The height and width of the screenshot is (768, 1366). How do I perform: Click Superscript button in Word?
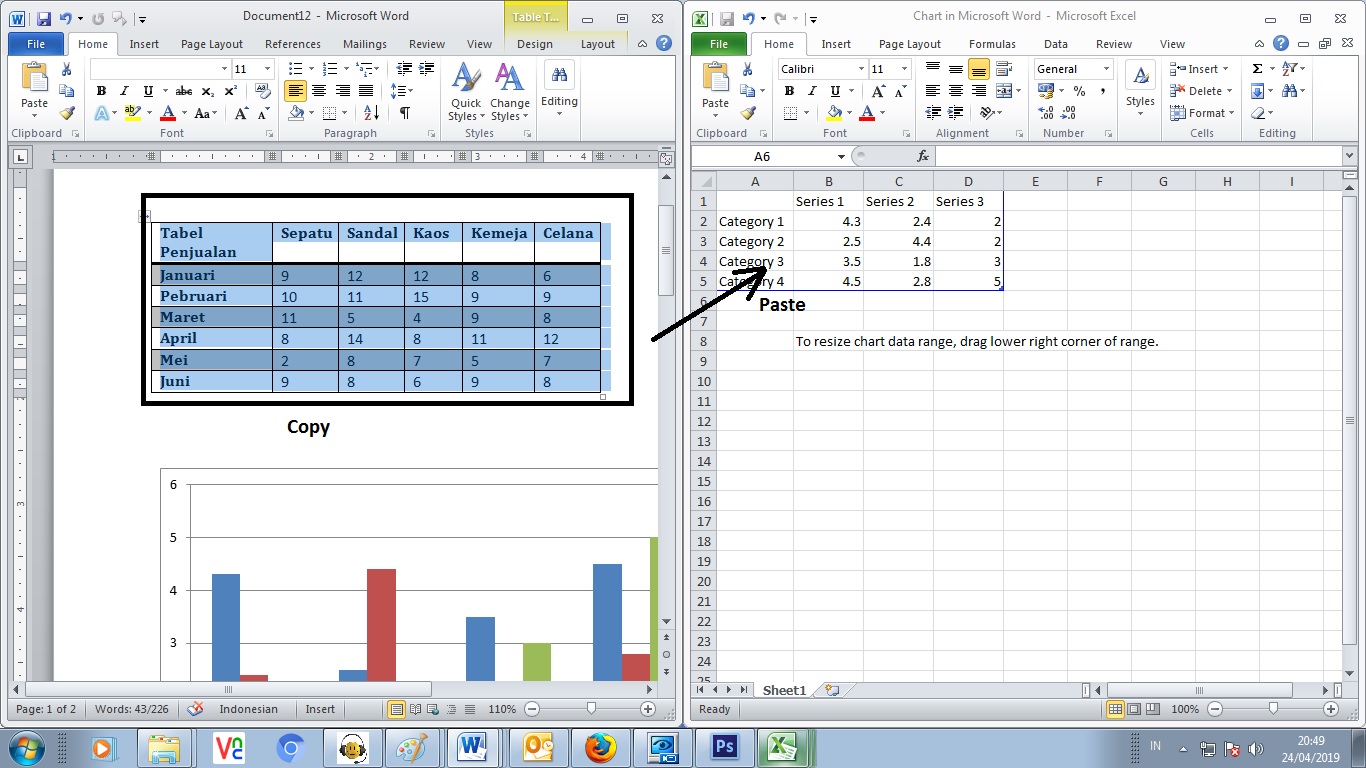230,91
